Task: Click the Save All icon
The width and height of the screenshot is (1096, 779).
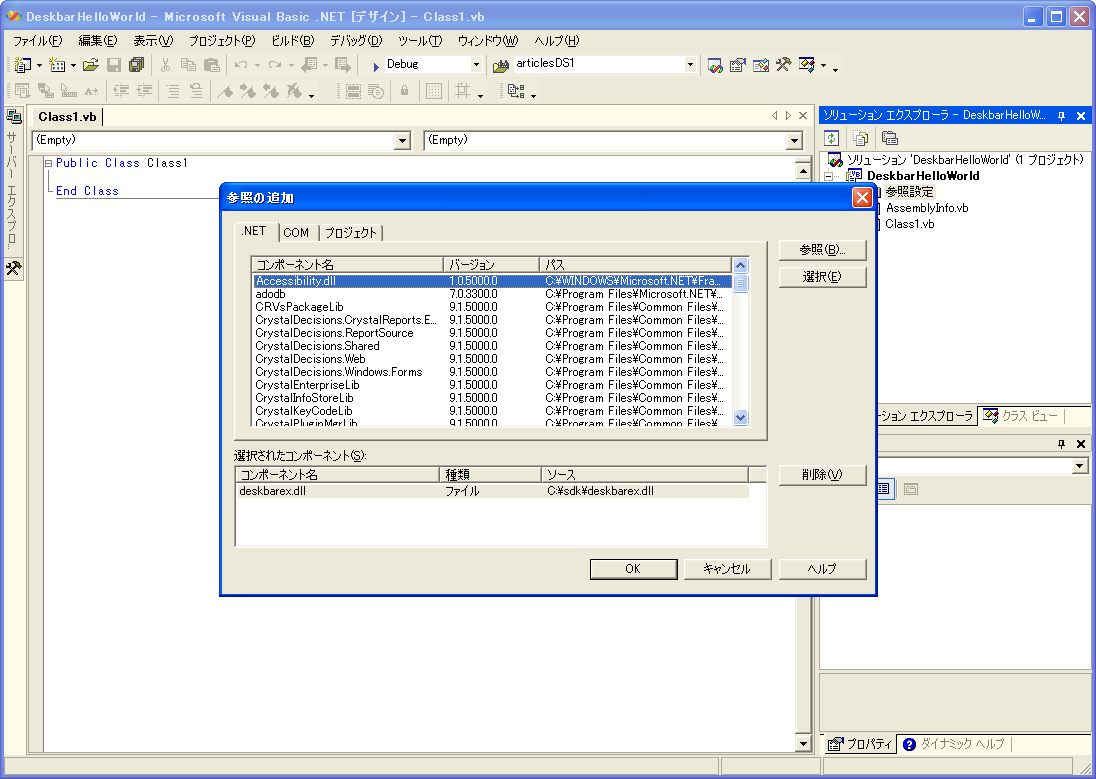Action: 136,65
